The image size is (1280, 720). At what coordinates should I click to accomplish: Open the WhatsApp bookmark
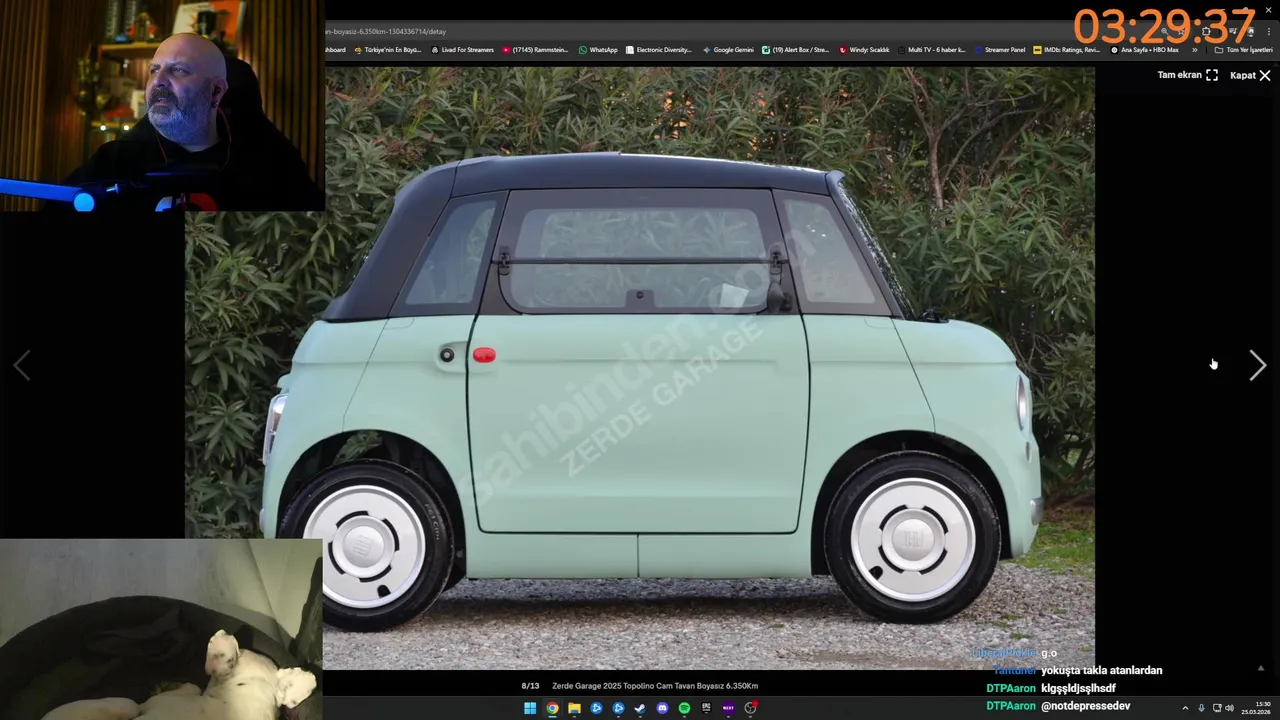pos(598,50)
